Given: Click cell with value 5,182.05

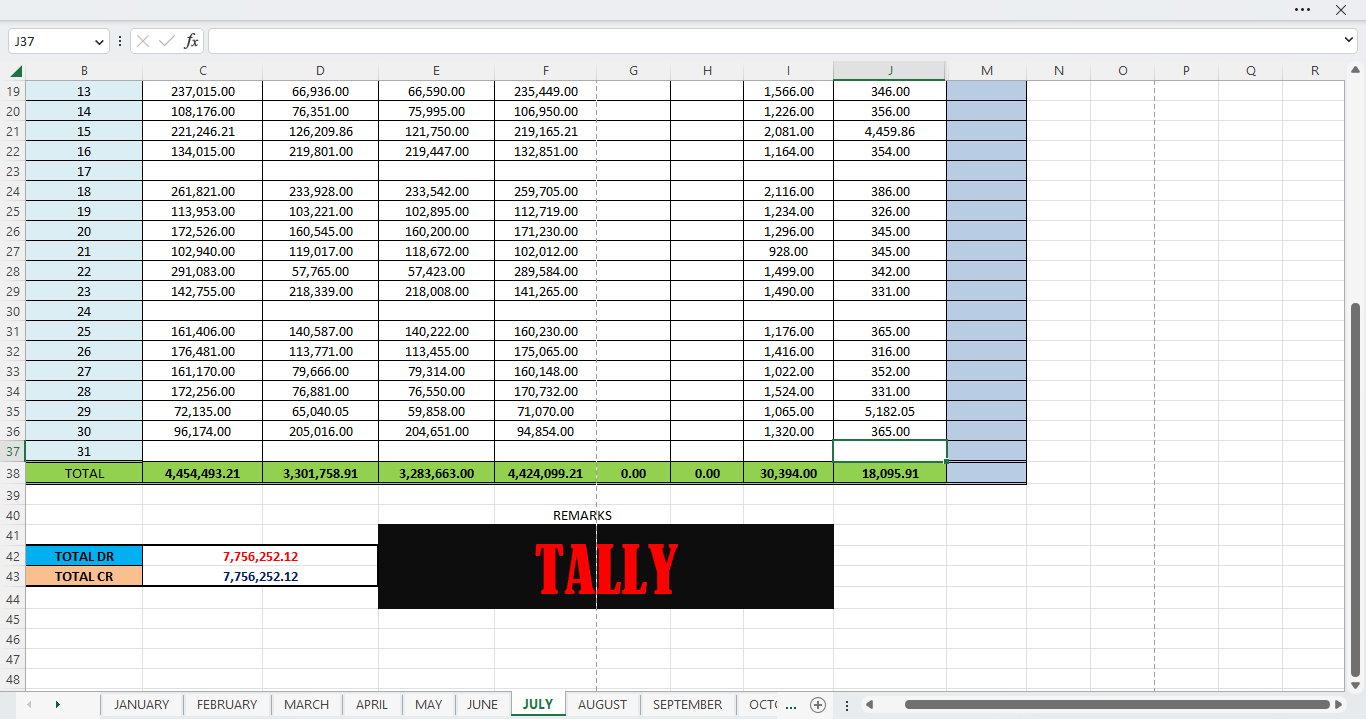Looking at the screenshot, I should [890, 411].
